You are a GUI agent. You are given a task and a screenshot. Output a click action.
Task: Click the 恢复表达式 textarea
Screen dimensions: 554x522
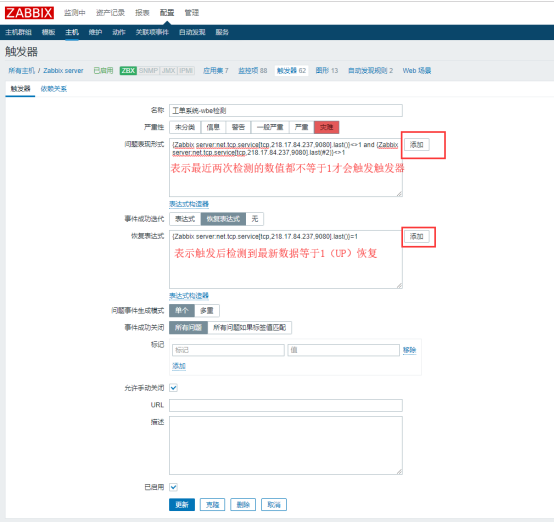click(x=286, y=259)
